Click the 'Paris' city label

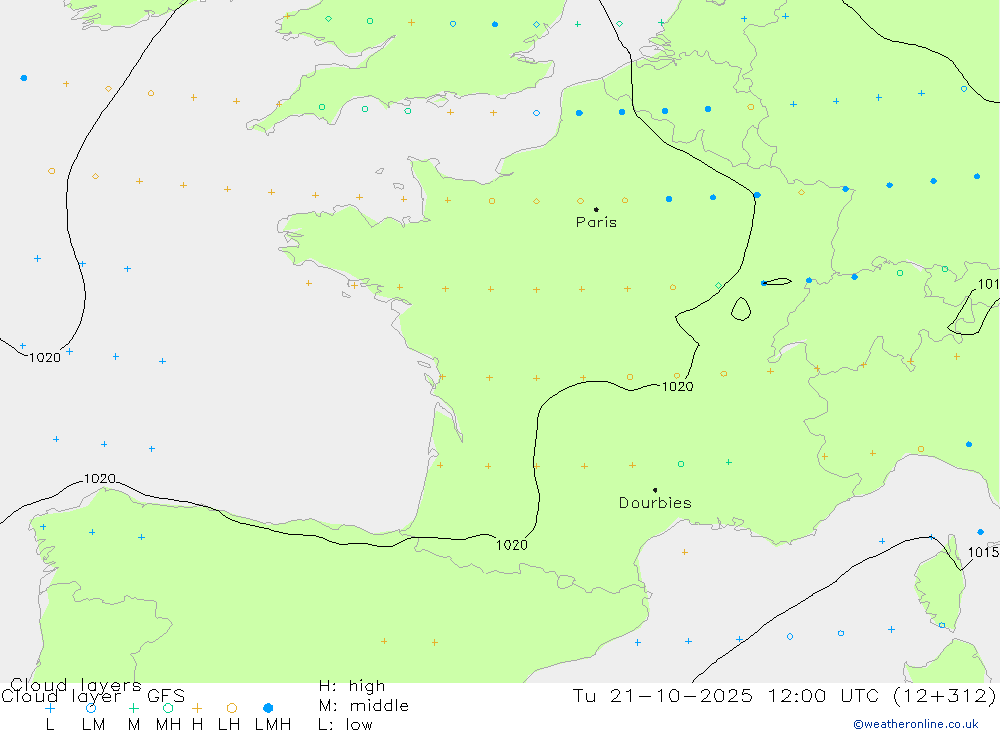pyautogui.click(x=596, y=222)
